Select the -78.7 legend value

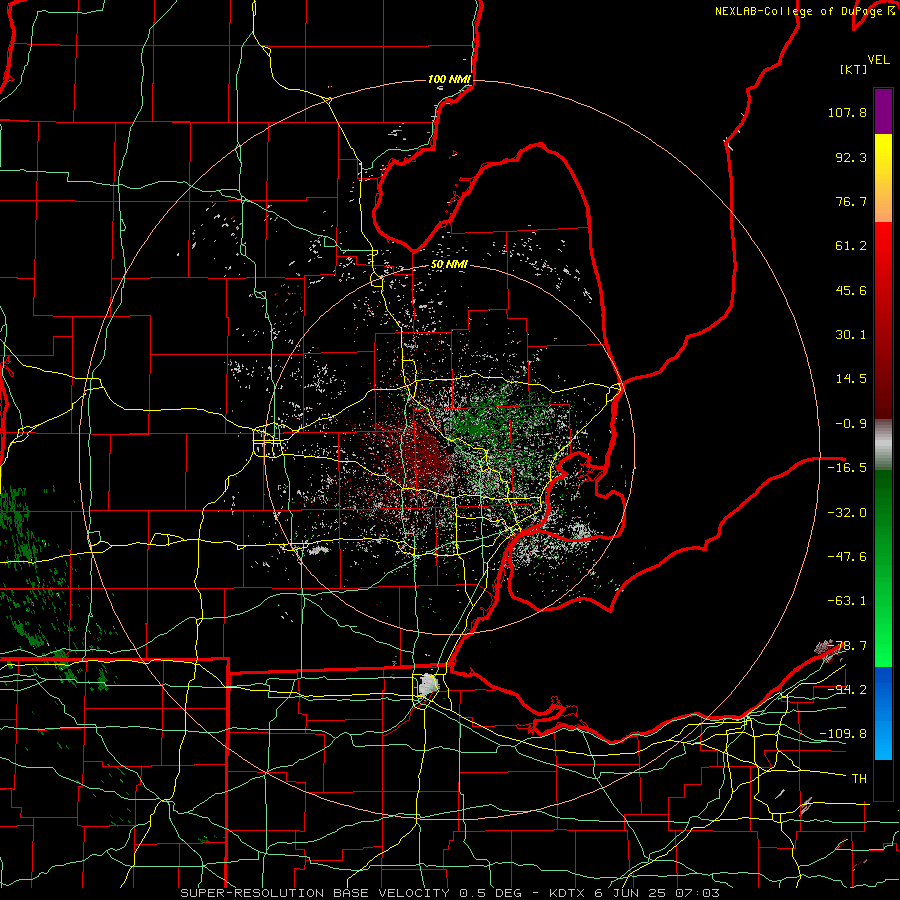pyautogui.click(x=847, y=646)
